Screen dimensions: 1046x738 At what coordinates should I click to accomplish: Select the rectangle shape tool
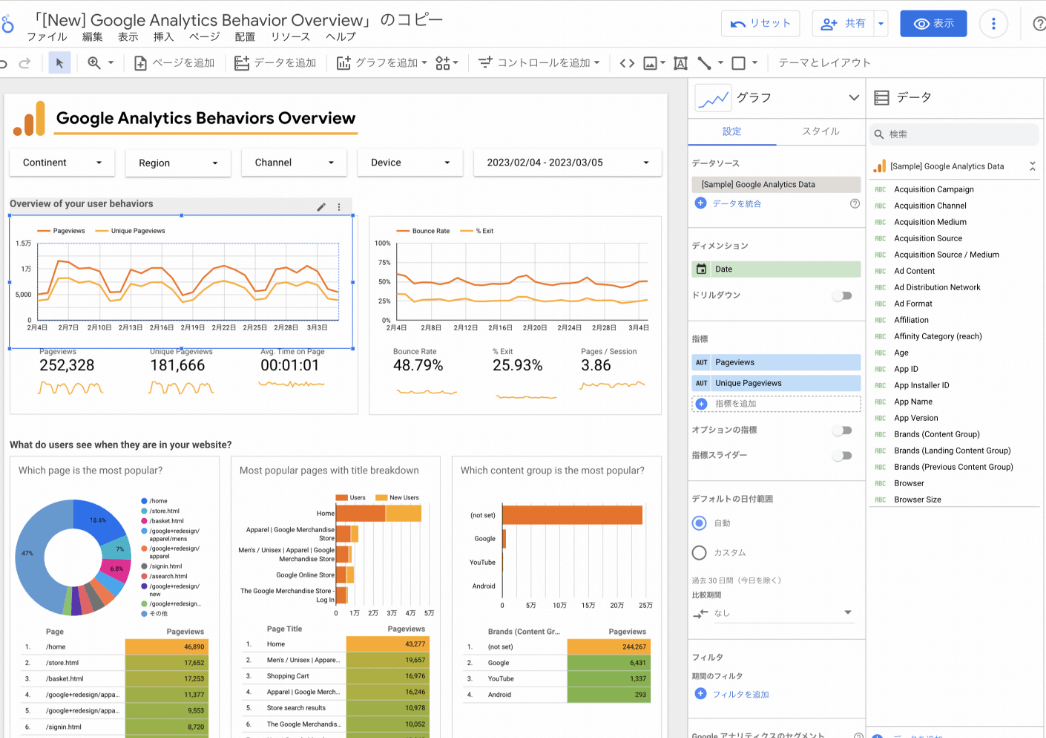[x=738, y=63]
